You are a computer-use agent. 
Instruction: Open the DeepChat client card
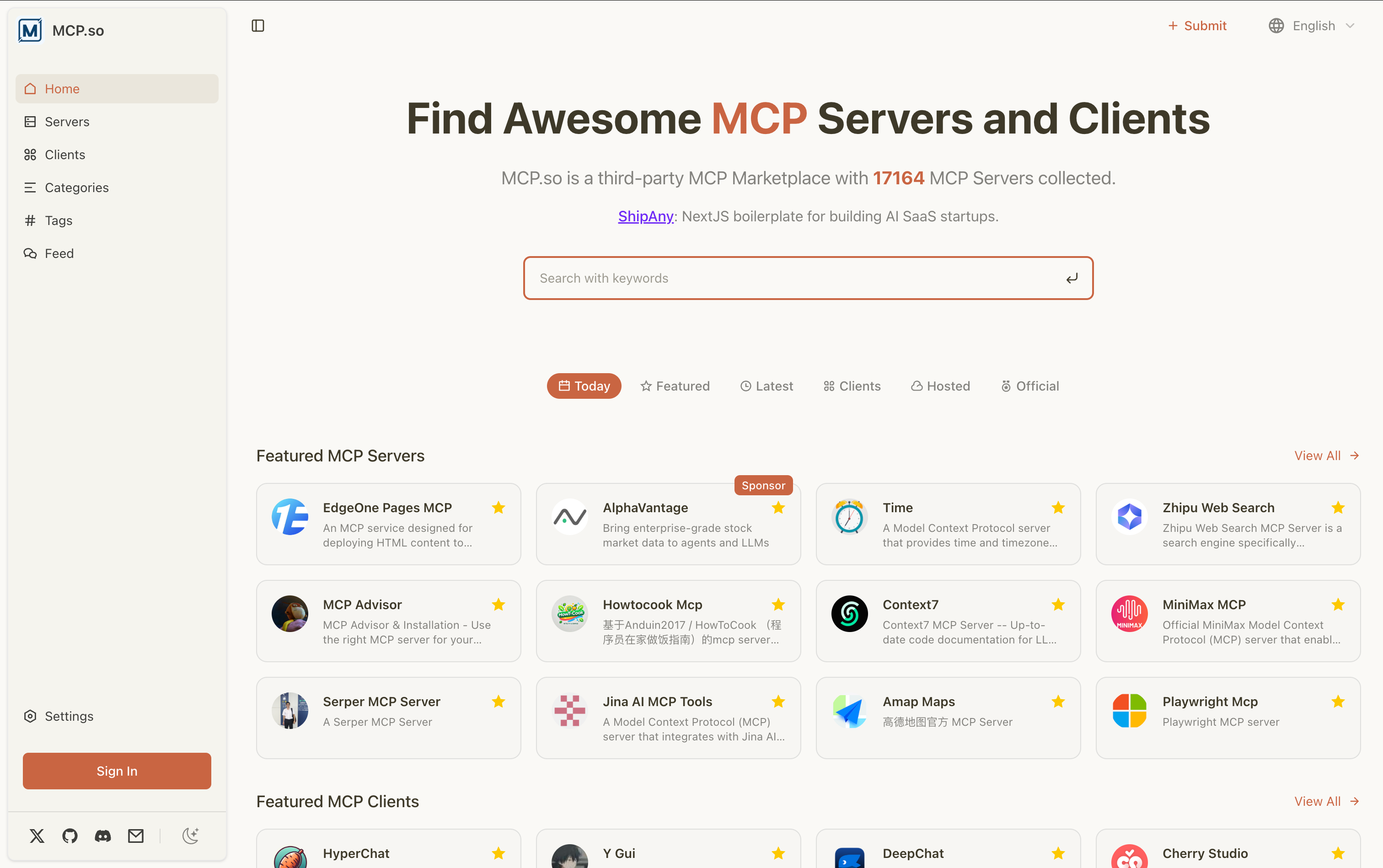(949, 848)
